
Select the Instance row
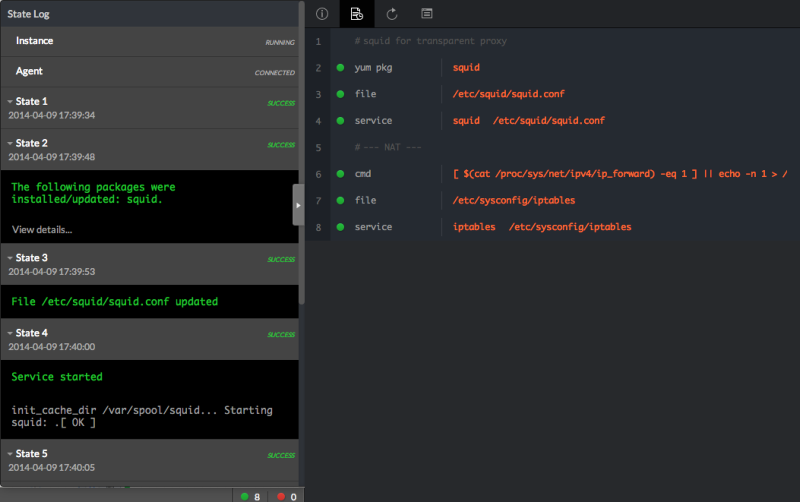[x=149, y=41]
